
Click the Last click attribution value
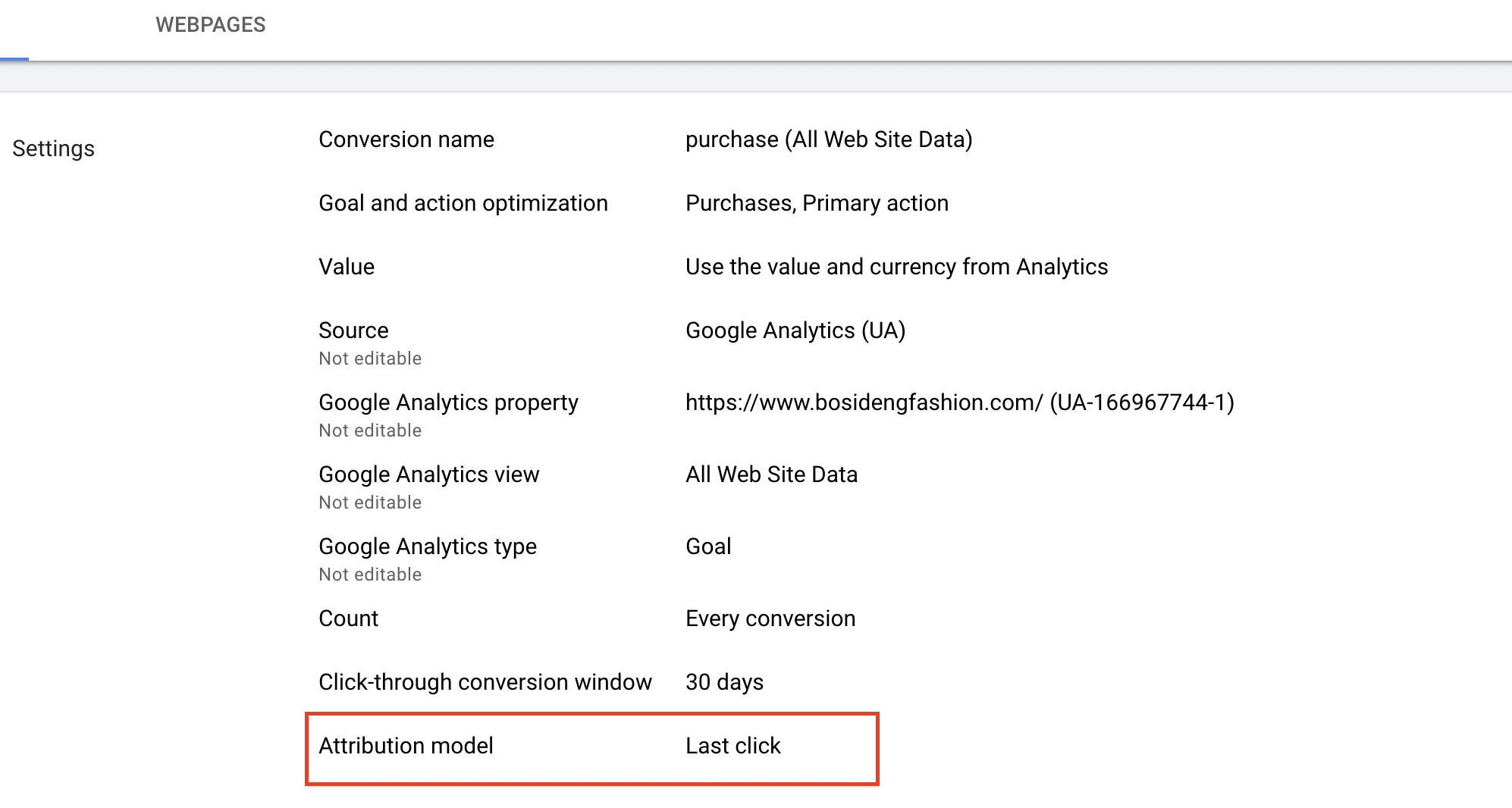click(x=732, y=746)
